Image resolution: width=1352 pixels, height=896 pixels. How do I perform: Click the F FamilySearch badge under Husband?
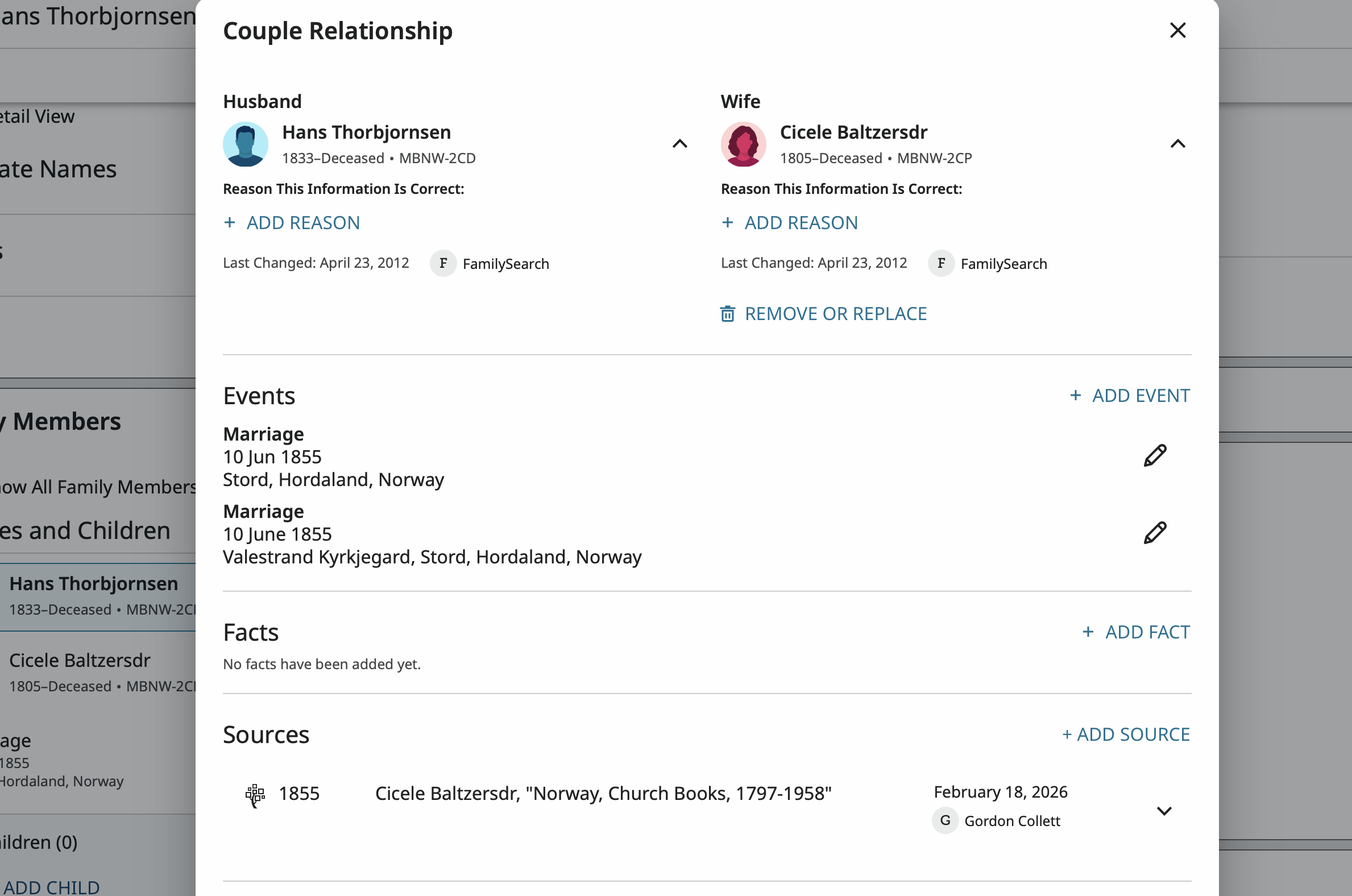[443, 263]
